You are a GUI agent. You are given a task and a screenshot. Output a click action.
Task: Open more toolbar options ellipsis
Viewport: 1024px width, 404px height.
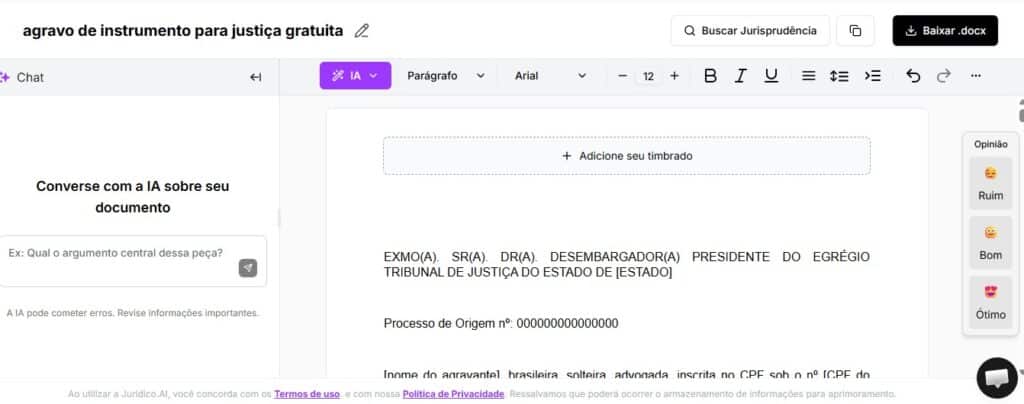(x=976, y=76)
